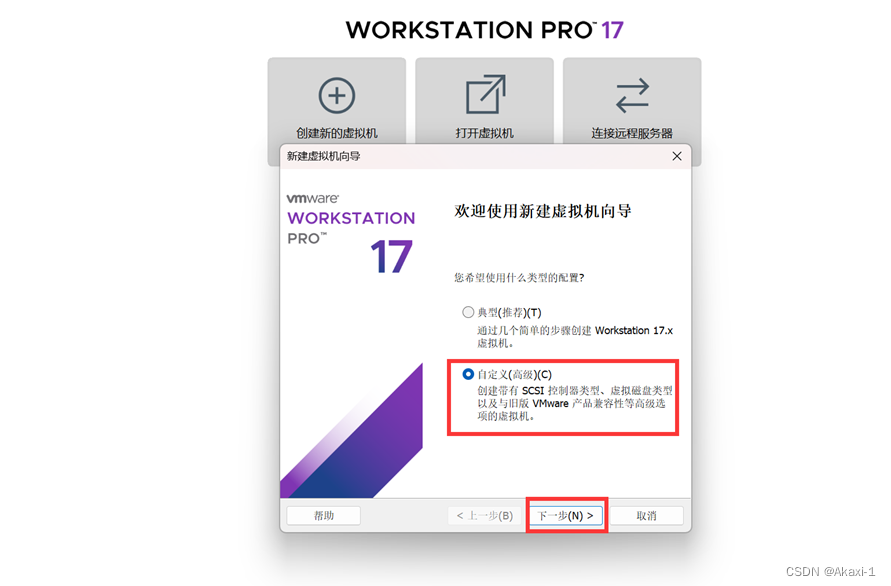The image size is (891, 586).
Task: Click the 创建新的虚拟机 tile label
Action: pos(337,133)
